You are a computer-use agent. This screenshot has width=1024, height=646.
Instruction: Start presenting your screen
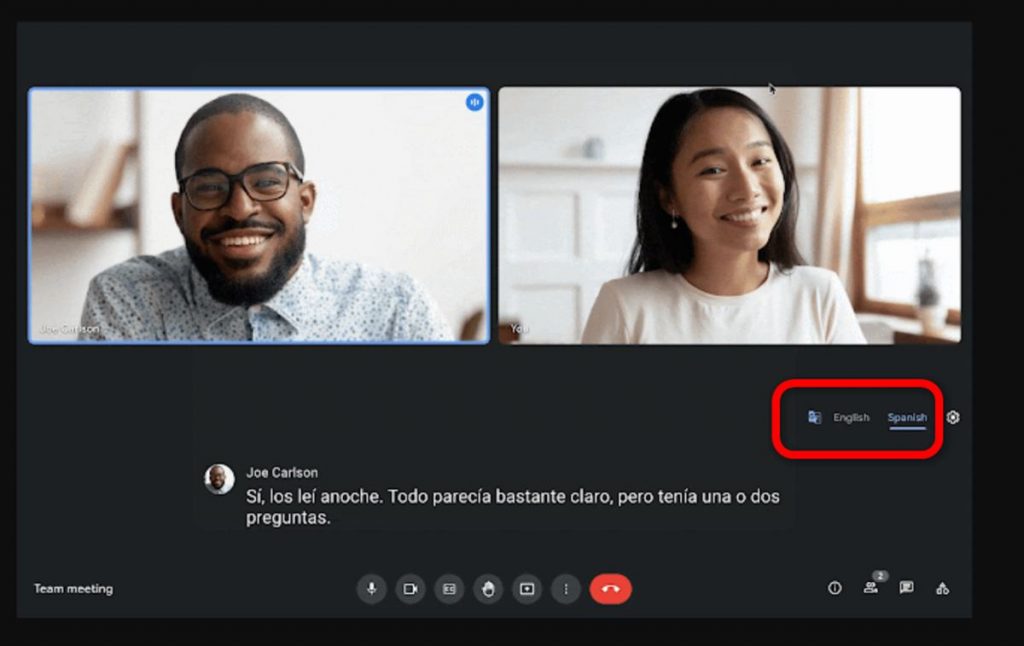tap(527, 589)
